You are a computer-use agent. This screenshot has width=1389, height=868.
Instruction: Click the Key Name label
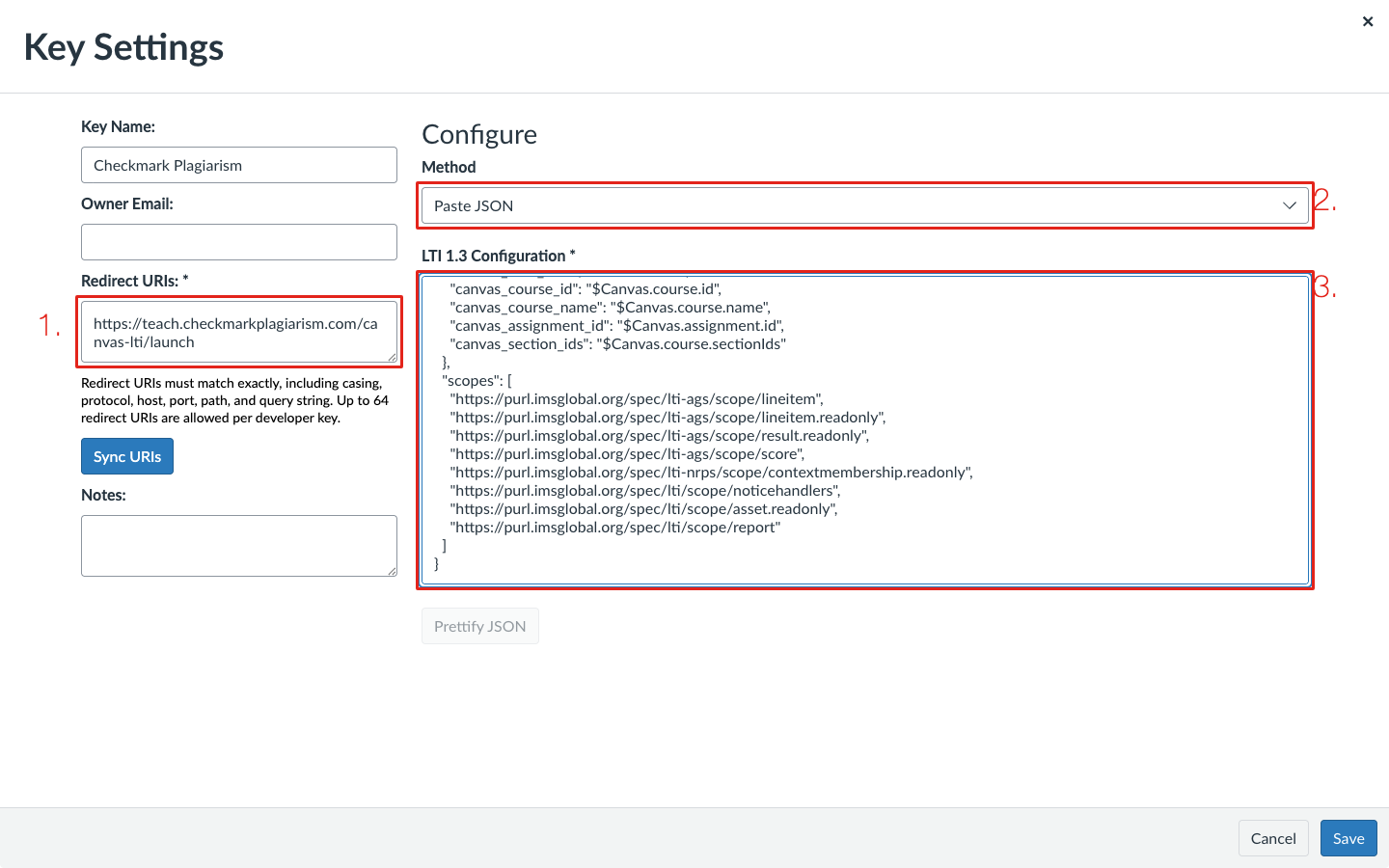tap(118, 126)
